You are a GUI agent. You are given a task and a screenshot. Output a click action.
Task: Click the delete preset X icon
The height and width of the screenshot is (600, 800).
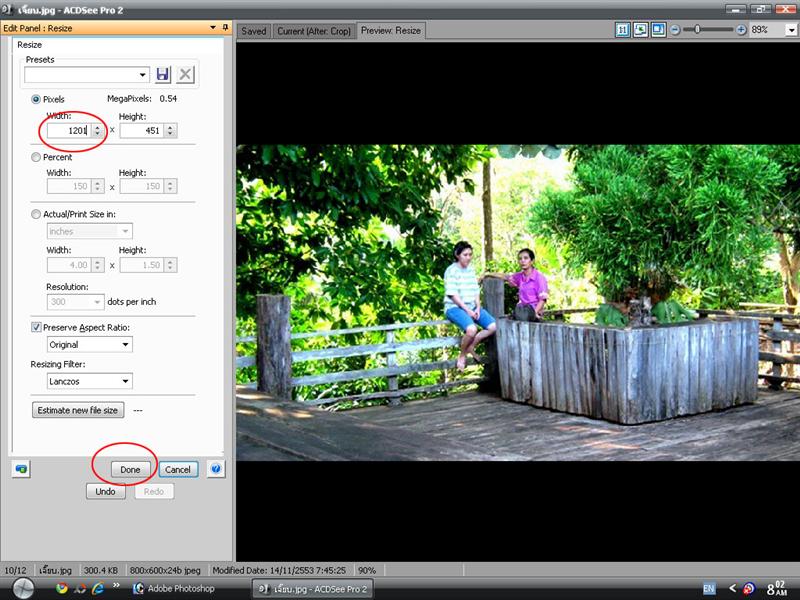coord(186,74)
